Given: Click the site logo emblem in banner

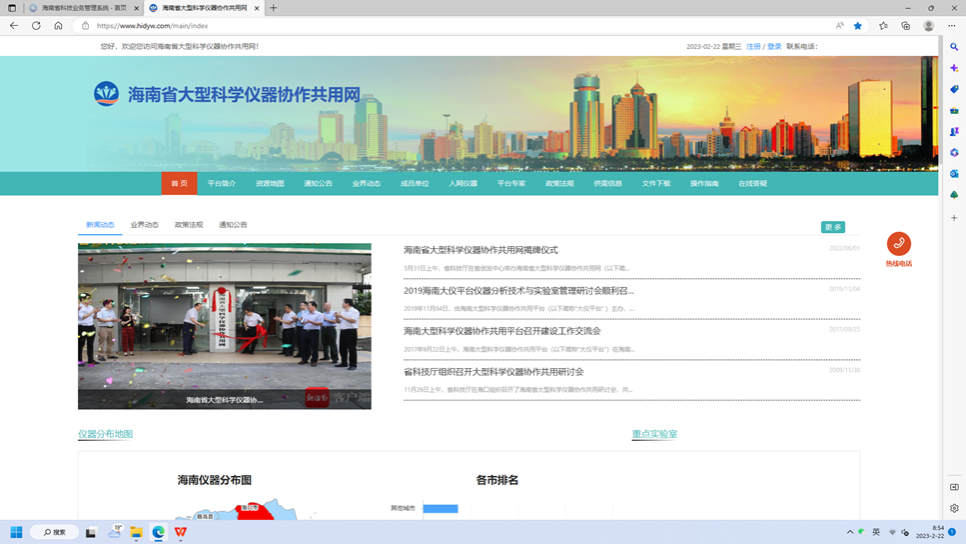Looking at the screenshot, I should coord(106,94).
